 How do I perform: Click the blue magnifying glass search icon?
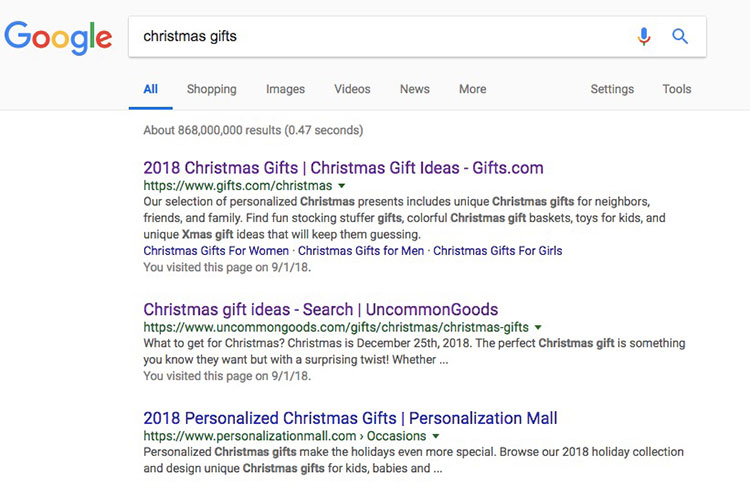click(x=680, y=36)
